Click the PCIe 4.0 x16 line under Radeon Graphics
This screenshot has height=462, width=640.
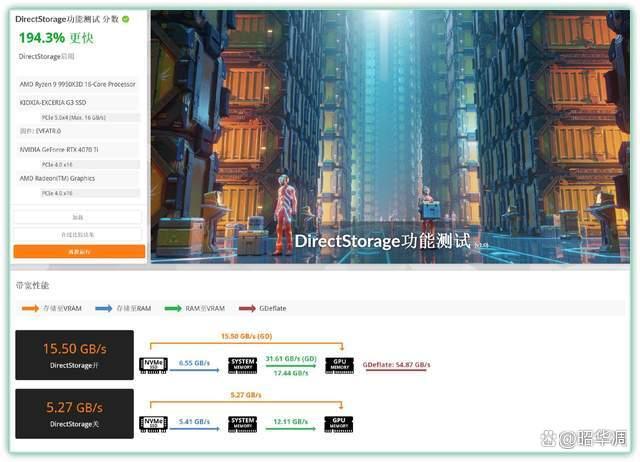click(89, 193)
